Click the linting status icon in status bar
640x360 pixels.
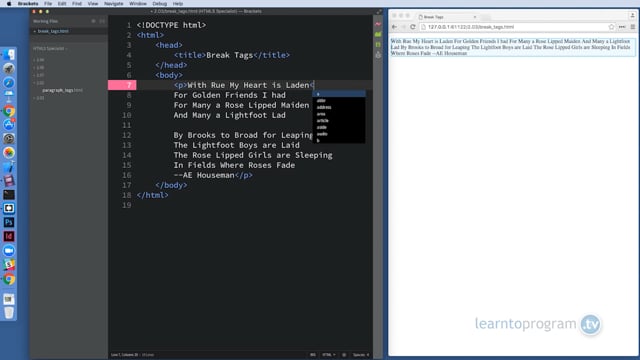[344, 355]
